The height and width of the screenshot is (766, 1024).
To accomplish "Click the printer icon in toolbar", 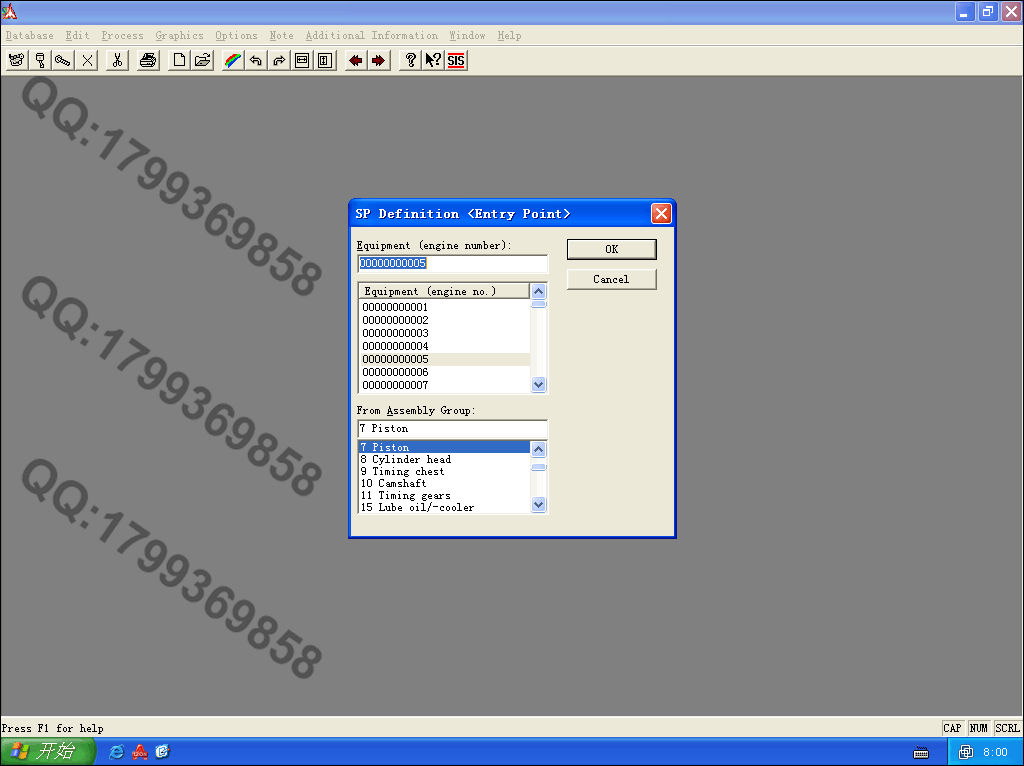I will click(148, 60).
